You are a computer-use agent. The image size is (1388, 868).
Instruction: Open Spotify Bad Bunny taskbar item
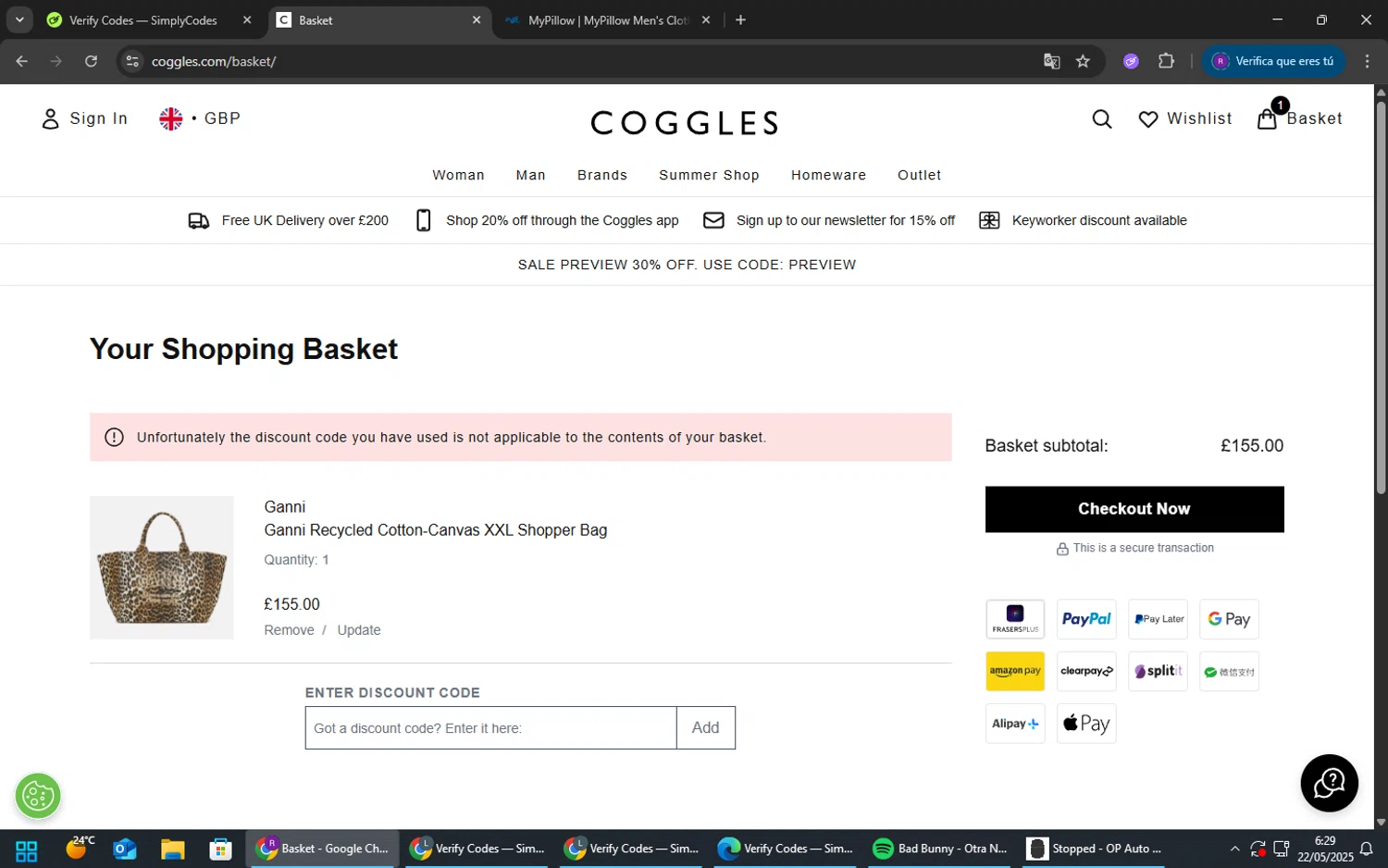click(x=941, y=849)
